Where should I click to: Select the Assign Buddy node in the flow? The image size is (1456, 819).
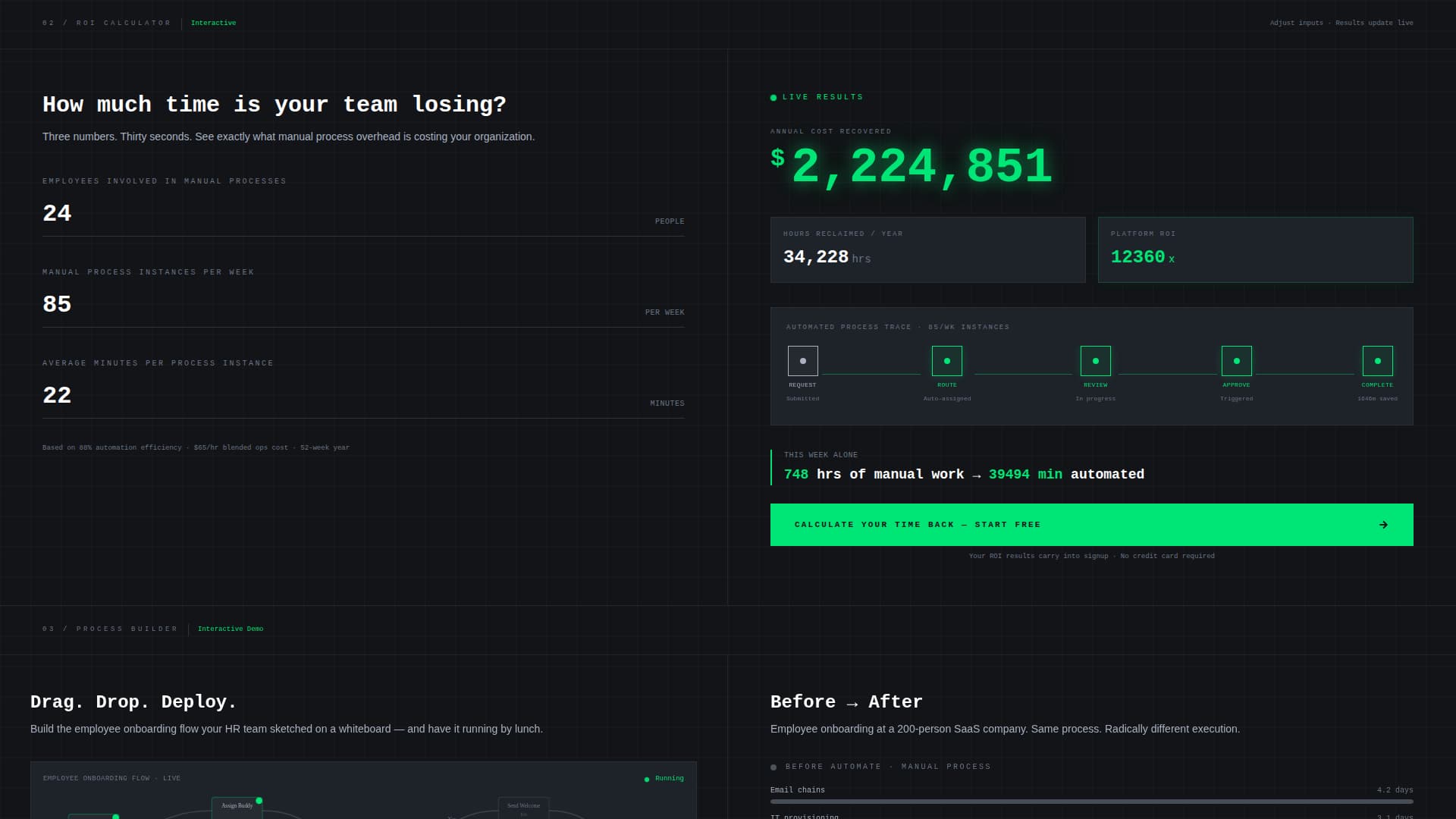click(237, 806)
